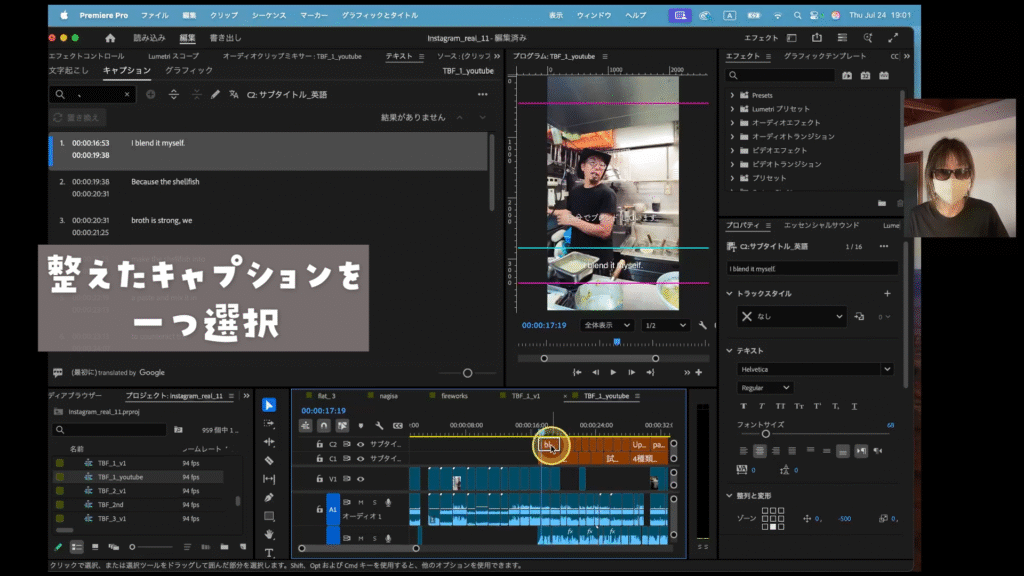
Task: Choose the Pen tool in timeline toolbox
Action: click(268, 498)
